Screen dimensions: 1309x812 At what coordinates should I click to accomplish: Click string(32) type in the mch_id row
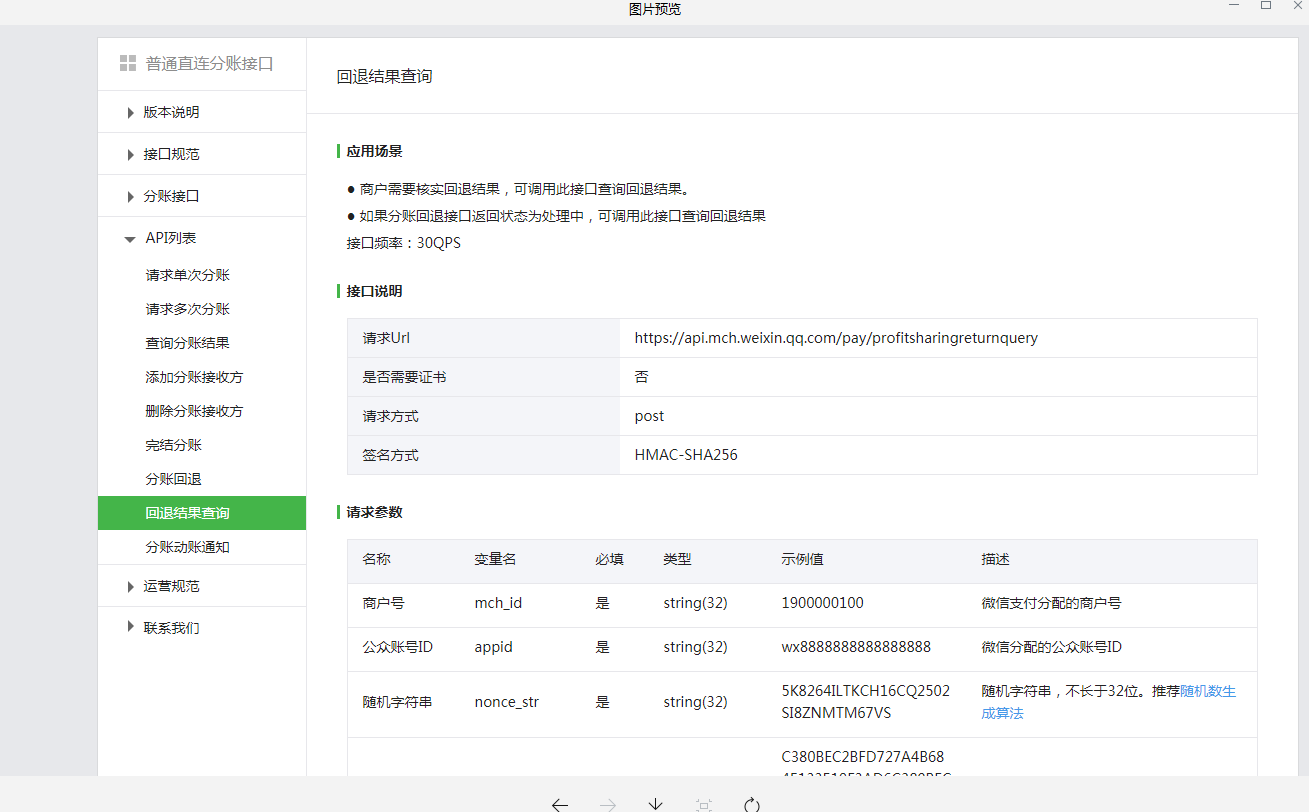695,604
